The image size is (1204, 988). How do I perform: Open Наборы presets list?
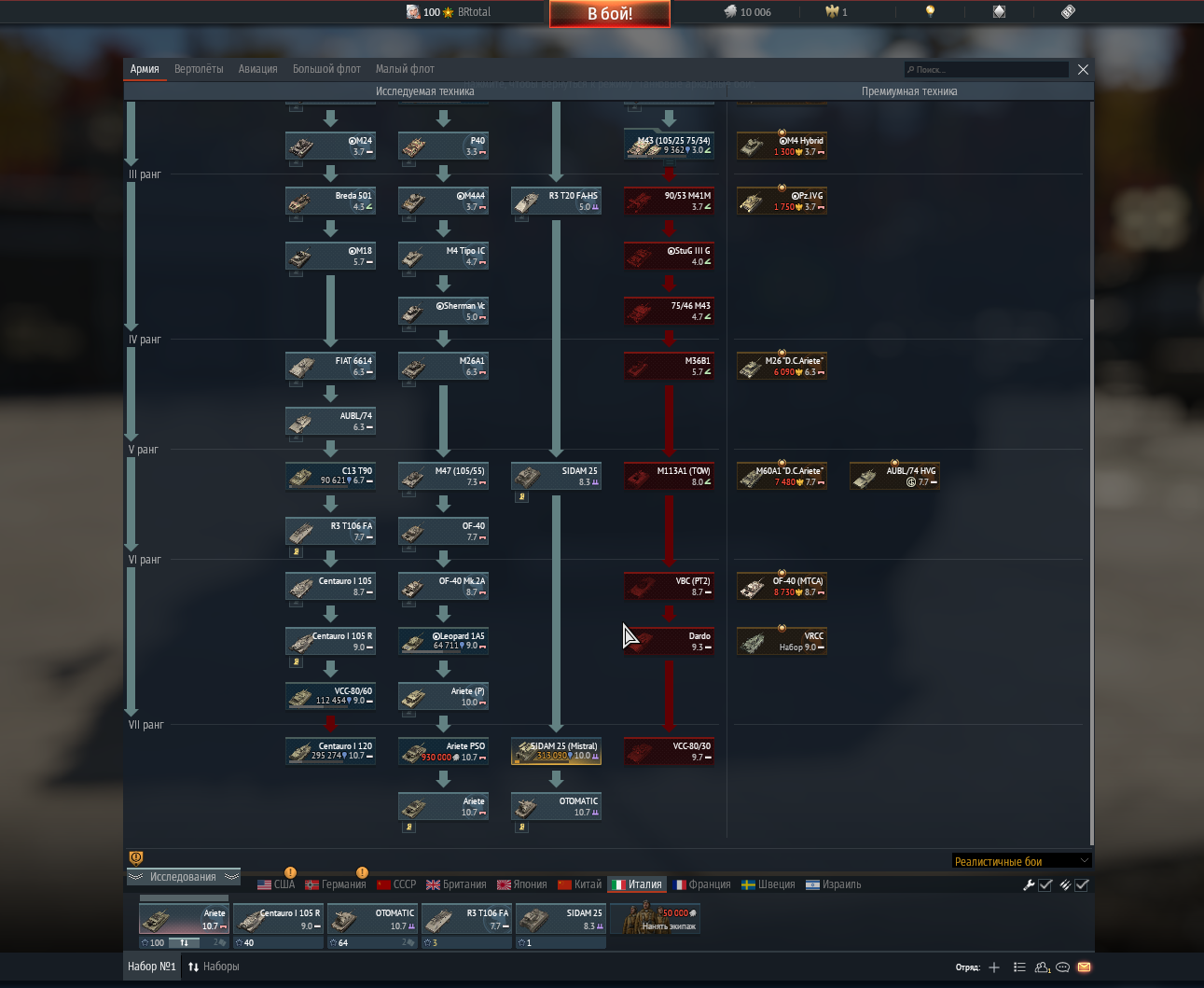pos(214,967)
